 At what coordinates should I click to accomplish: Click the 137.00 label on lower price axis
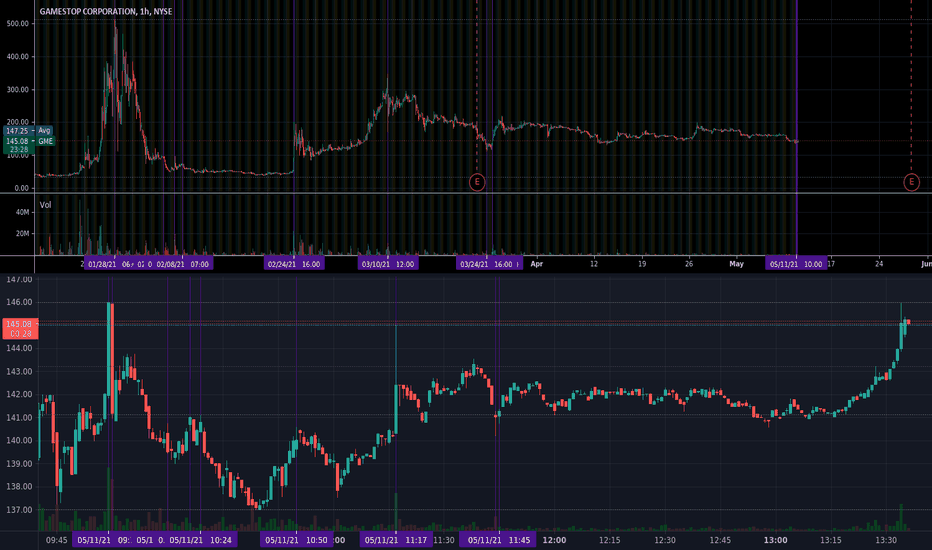19,510
